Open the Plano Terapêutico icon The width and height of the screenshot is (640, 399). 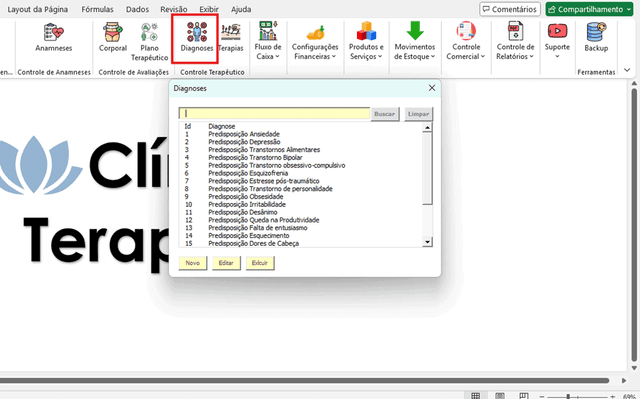(149, 42)
